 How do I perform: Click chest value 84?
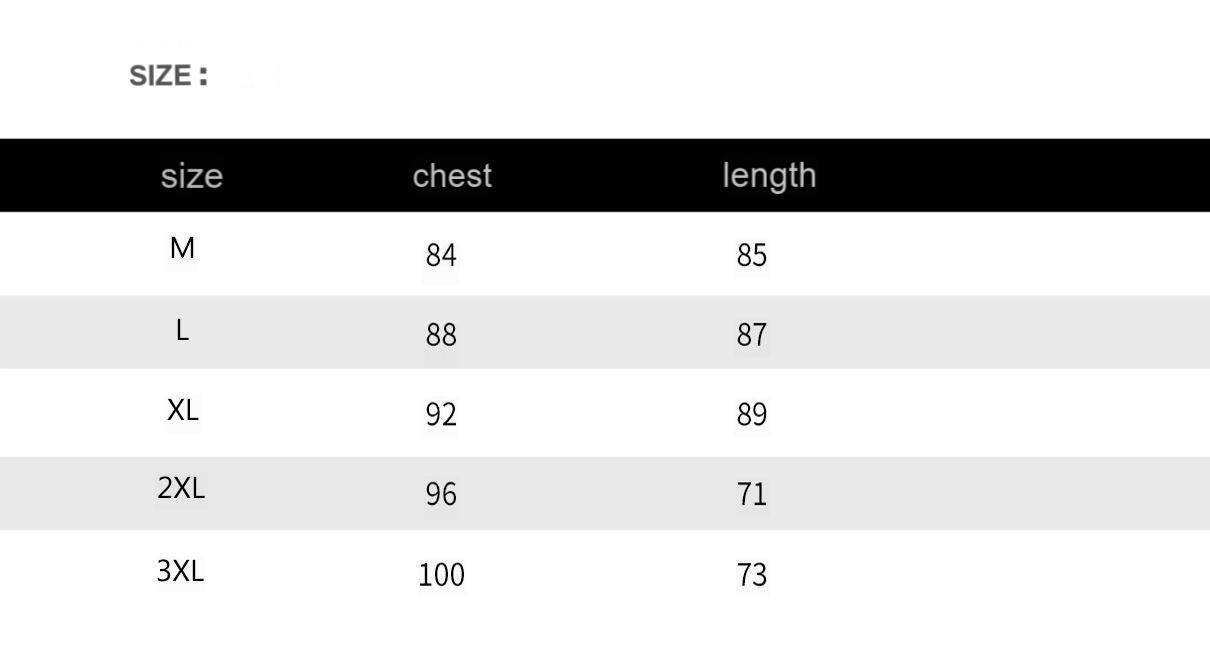[x=441, y=256]
